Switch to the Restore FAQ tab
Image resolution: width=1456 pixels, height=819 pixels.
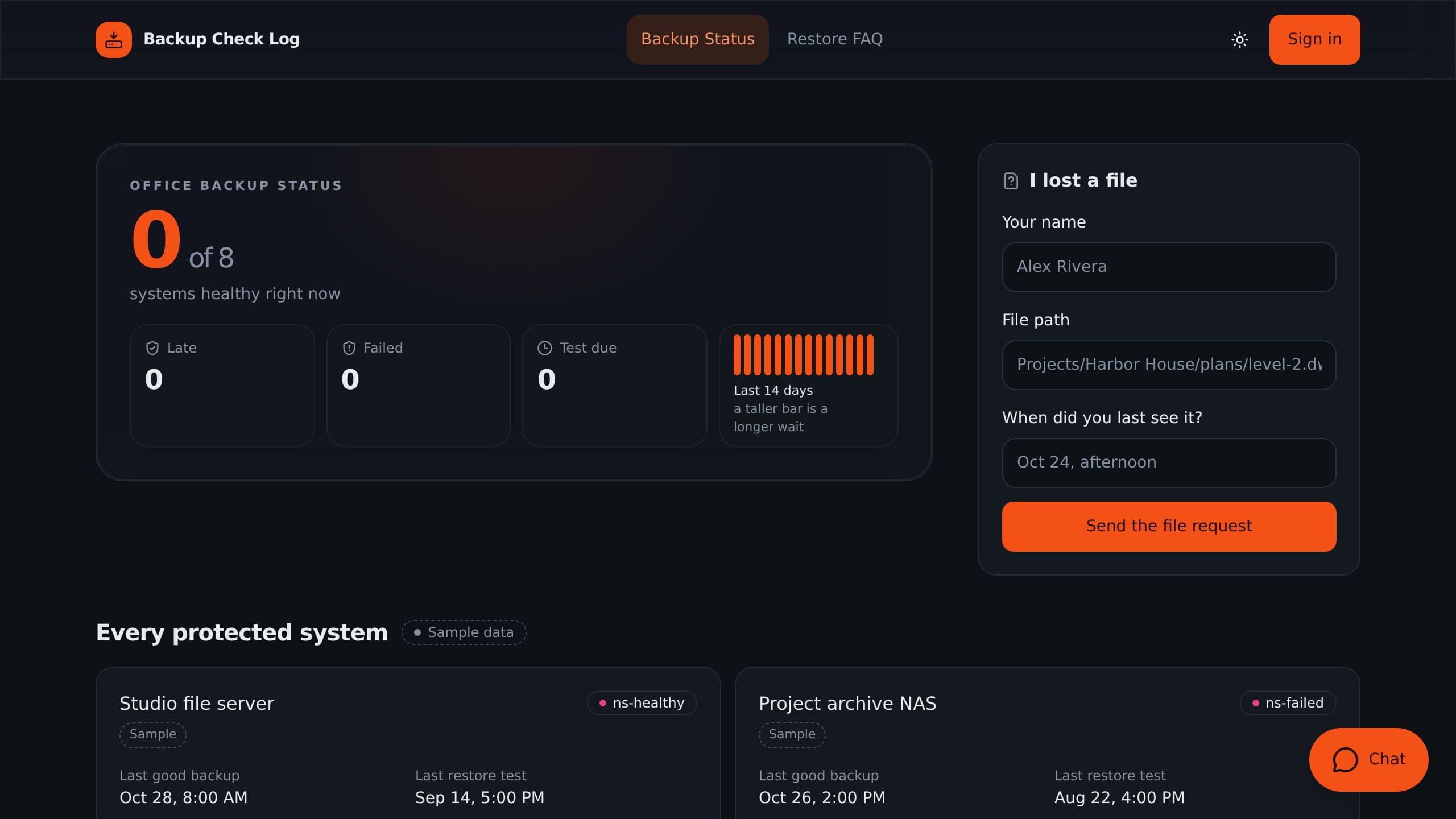click(x=835, y=39)
